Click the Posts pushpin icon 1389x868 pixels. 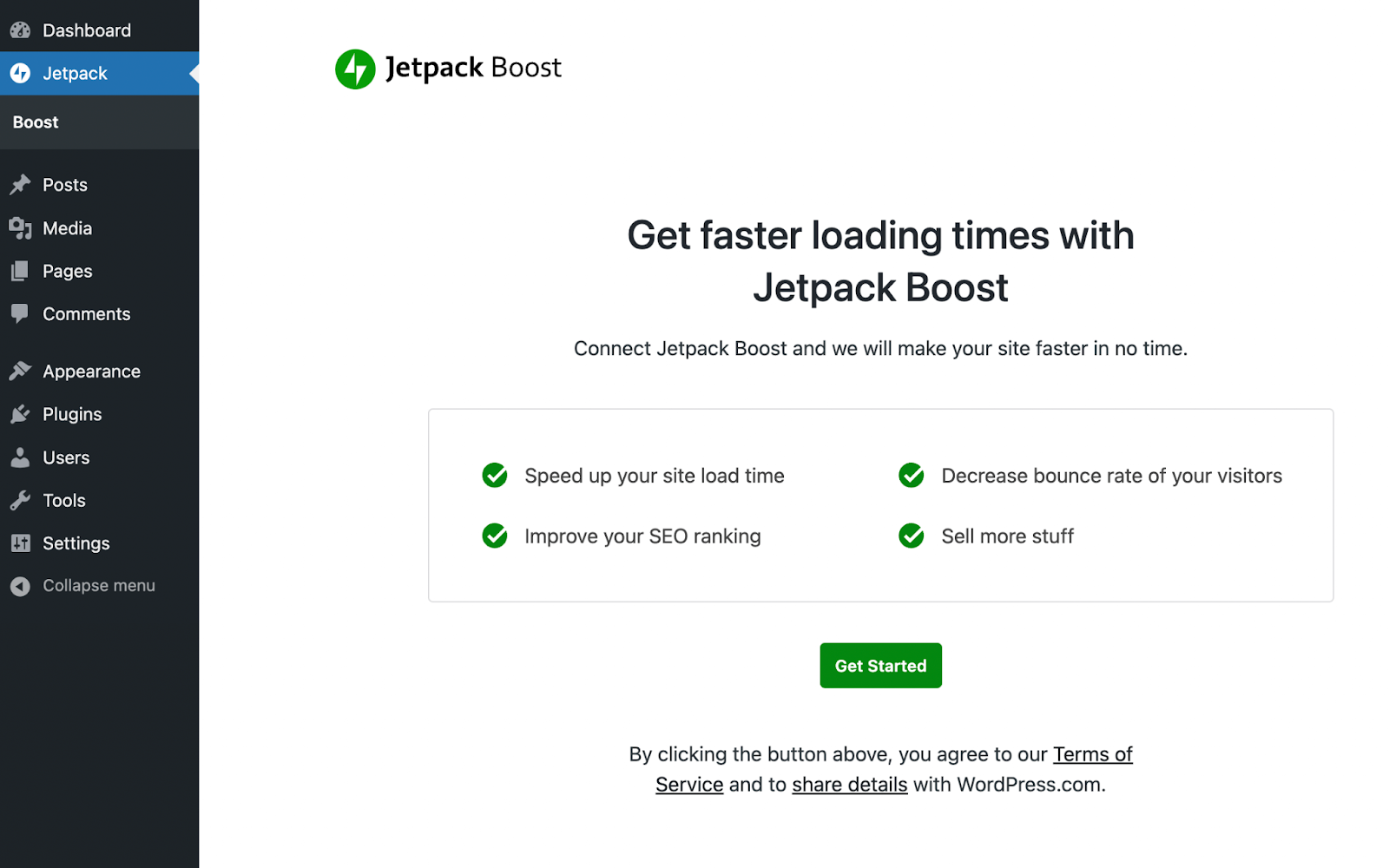pyautogui.click(x=21, y=184)
